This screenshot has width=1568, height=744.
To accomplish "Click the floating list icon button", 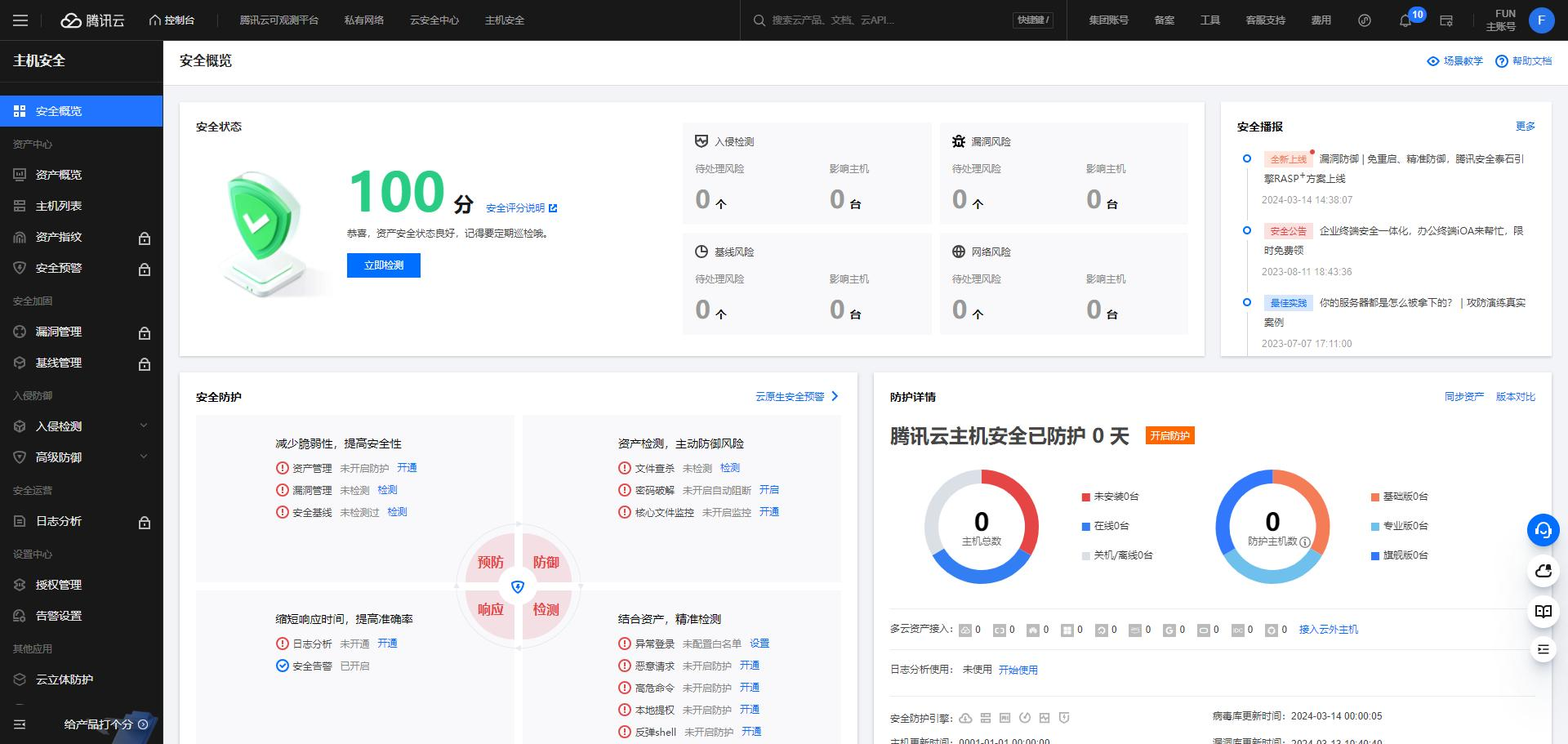I will pos(1543,649).
